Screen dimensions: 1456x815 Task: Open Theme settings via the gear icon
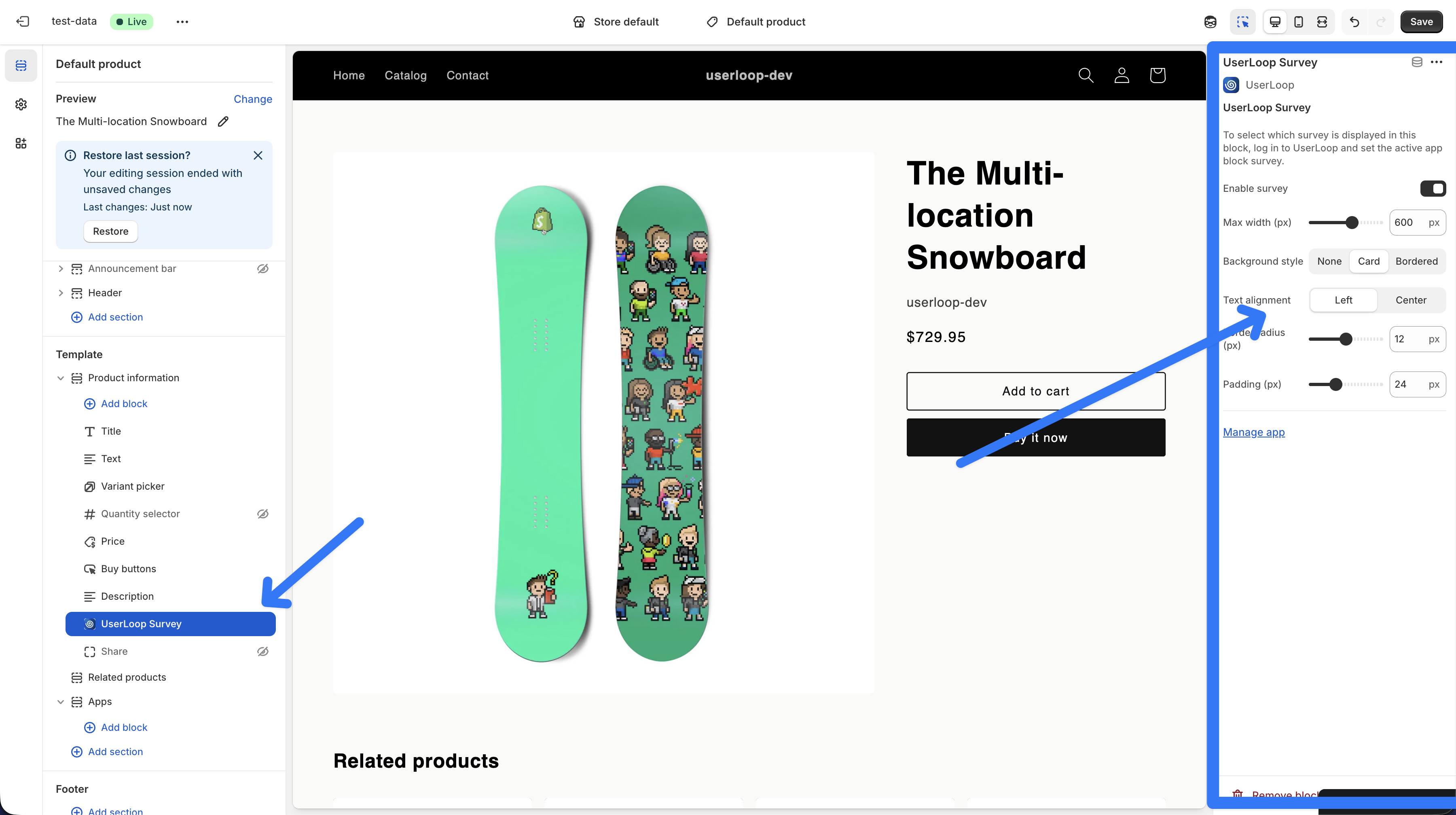coord(20,104)
